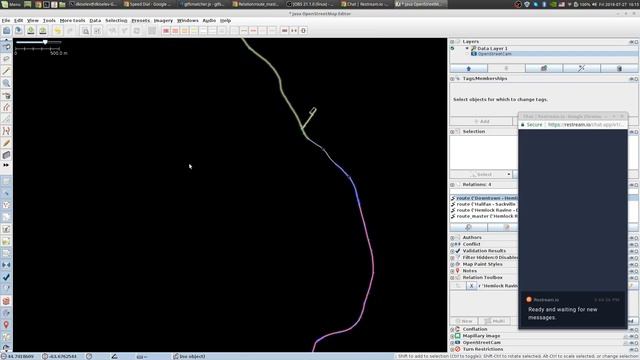The width and height of the screenshot is (640, 360).
Task: Open the Select button dropdown arrow in Selection panel
Action: [509, 175]
